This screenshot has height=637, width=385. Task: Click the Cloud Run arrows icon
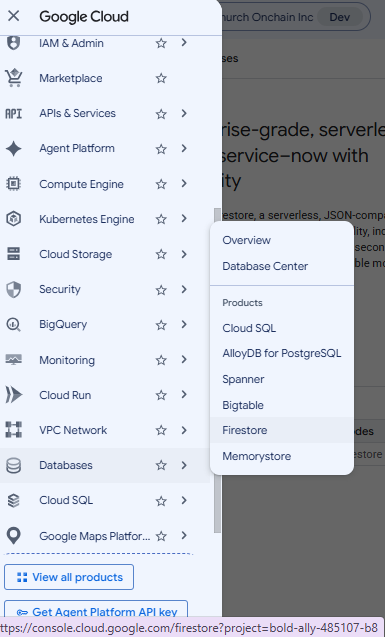pos(13,395)
